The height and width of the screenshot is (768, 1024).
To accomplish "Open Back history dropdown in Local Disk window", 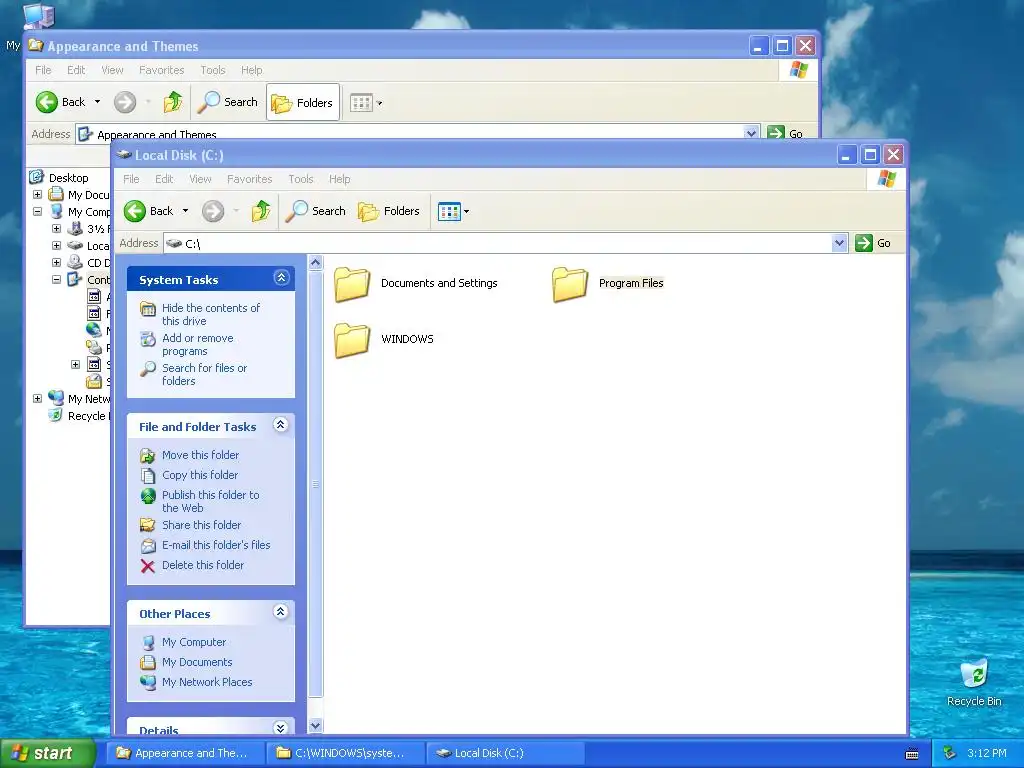I will [x=185, y=211].
